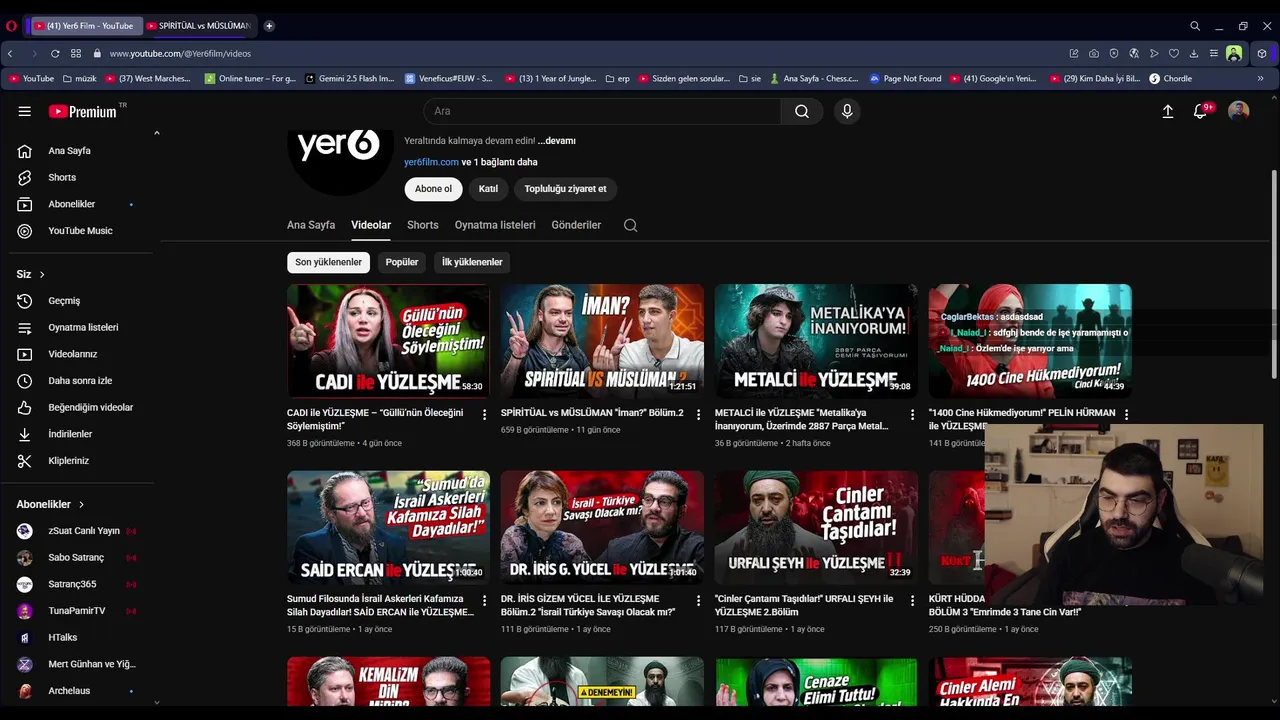
Task: Expand the Siz section chevron
Action: coord(42,274)
